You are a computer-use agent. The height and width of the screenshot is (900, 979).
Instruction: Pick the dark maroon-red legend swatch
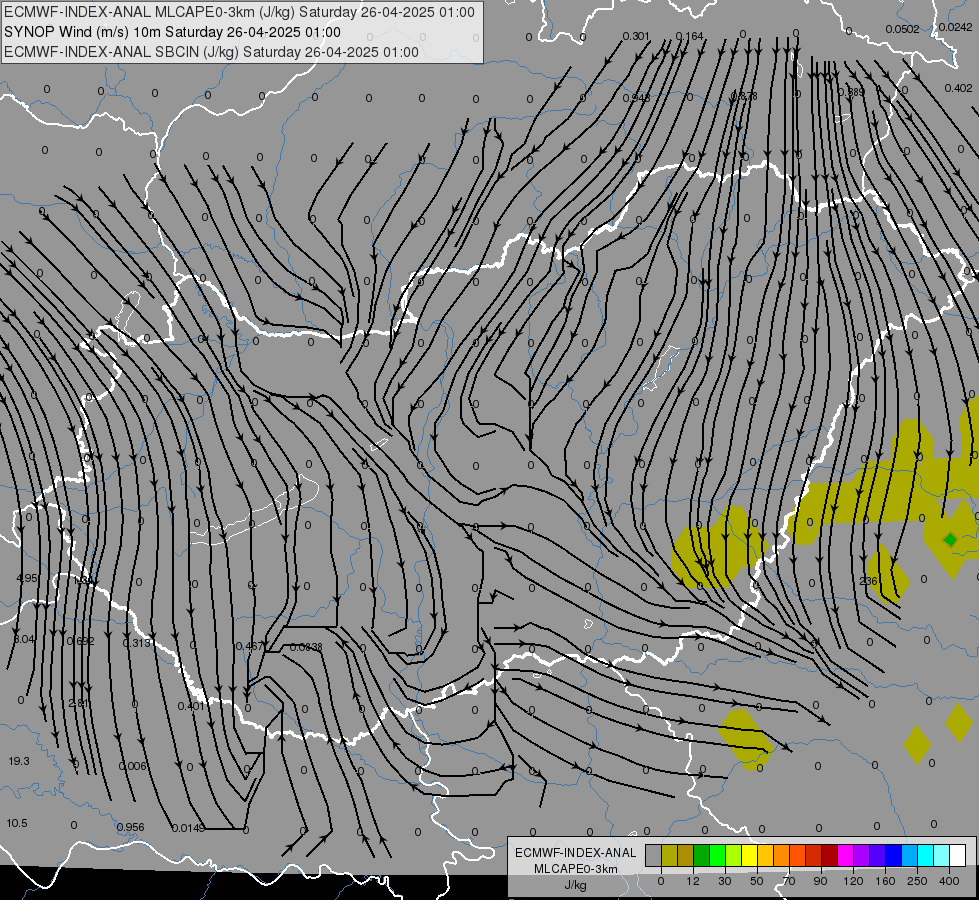pyautogui.click(x=829, y=855)
